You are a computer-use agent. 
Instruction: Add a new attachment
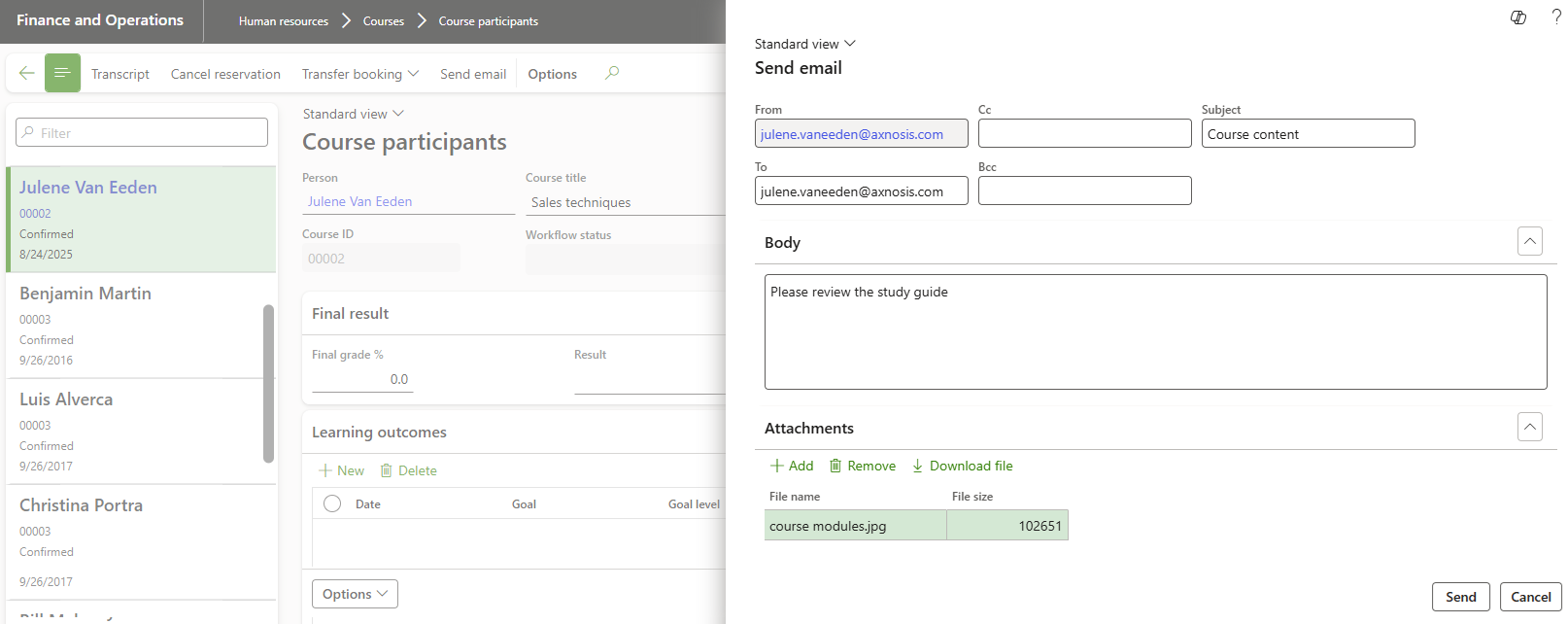click(792, 466)
